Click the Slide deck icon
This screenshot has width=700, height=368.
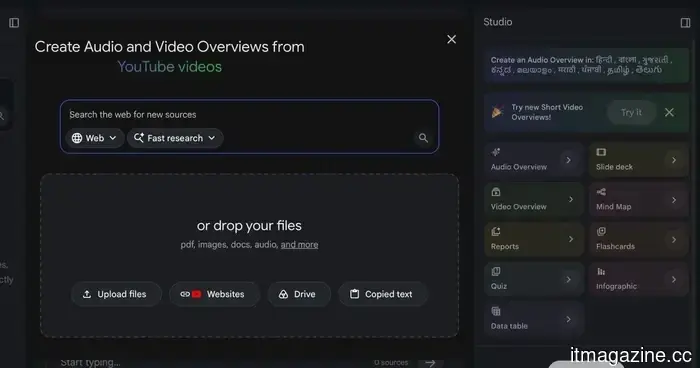tap(601, 152)
